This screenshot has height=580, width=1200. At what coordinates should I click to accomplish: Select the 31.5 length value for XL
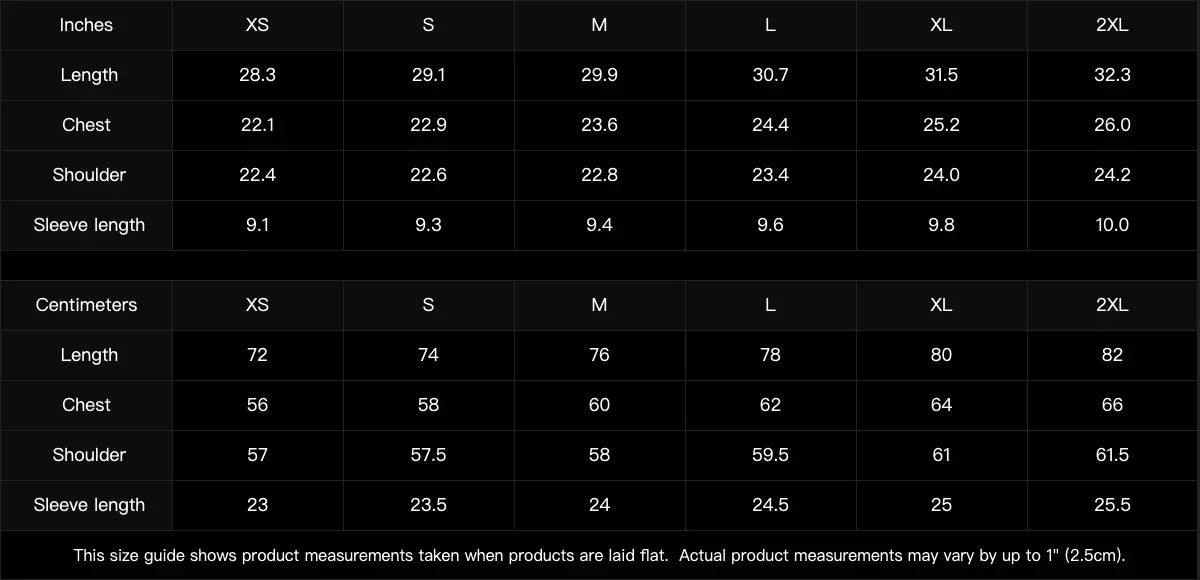click(941, 75)
